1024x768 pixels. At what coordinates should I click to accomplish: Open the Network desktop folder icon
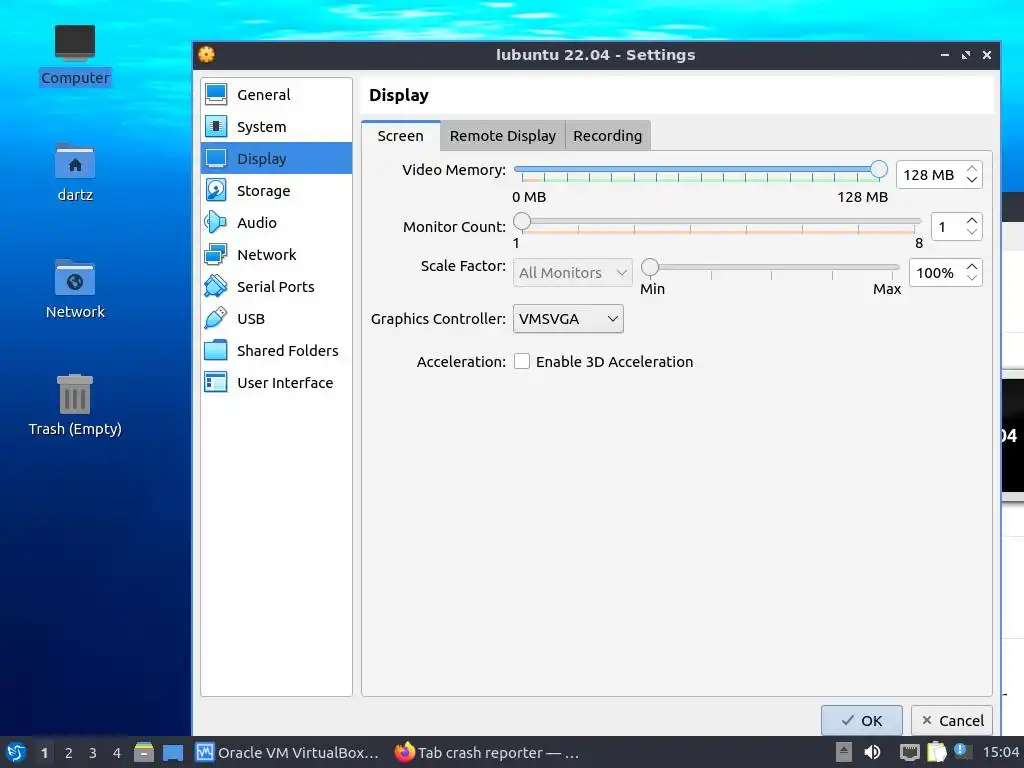point(75,289)
